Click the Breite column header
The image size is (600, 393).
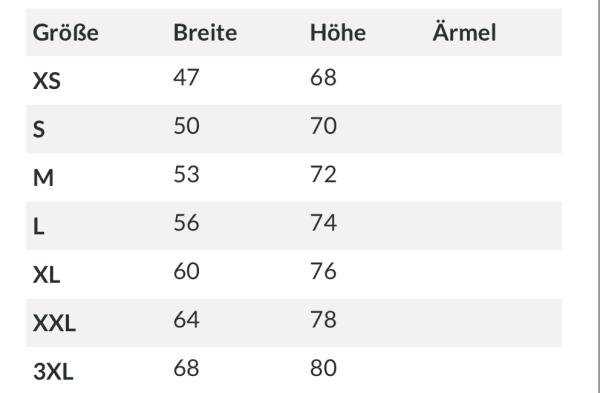tap(205, 33)
